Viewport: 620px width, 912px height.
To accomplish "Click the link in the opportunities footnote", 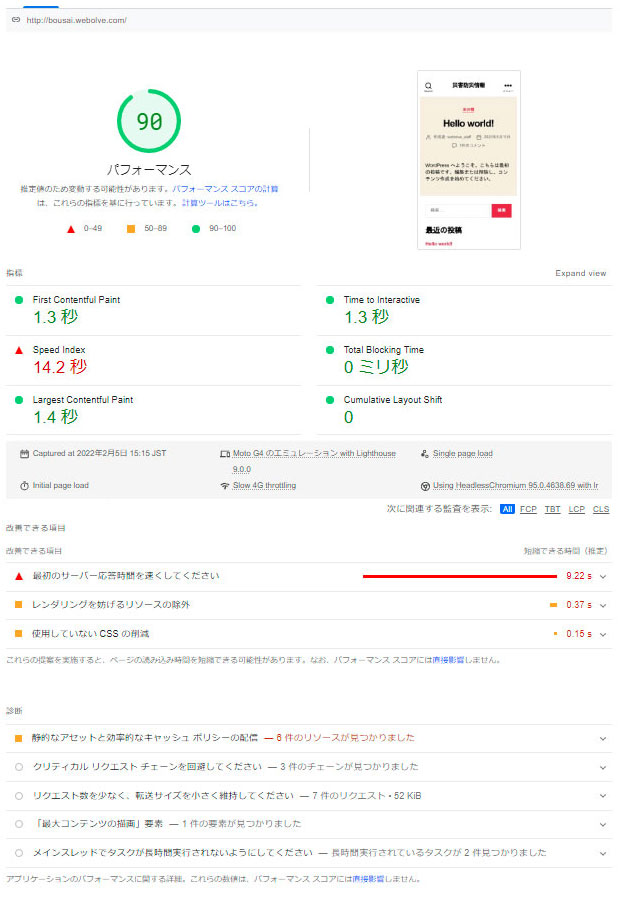I will [448, 660].
